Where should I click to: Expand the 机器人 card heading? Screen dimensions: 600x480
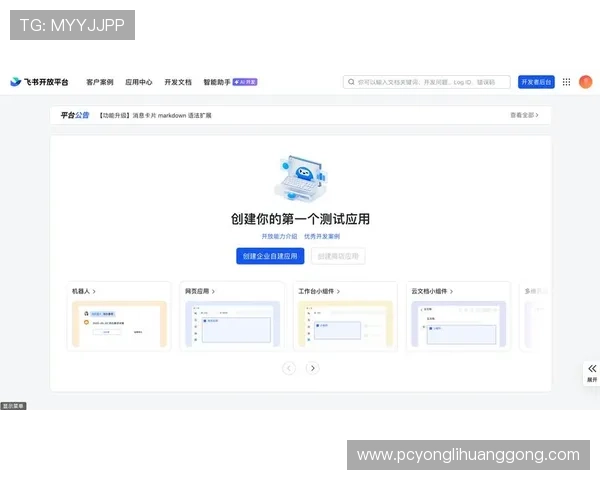[x=84, y=291]
